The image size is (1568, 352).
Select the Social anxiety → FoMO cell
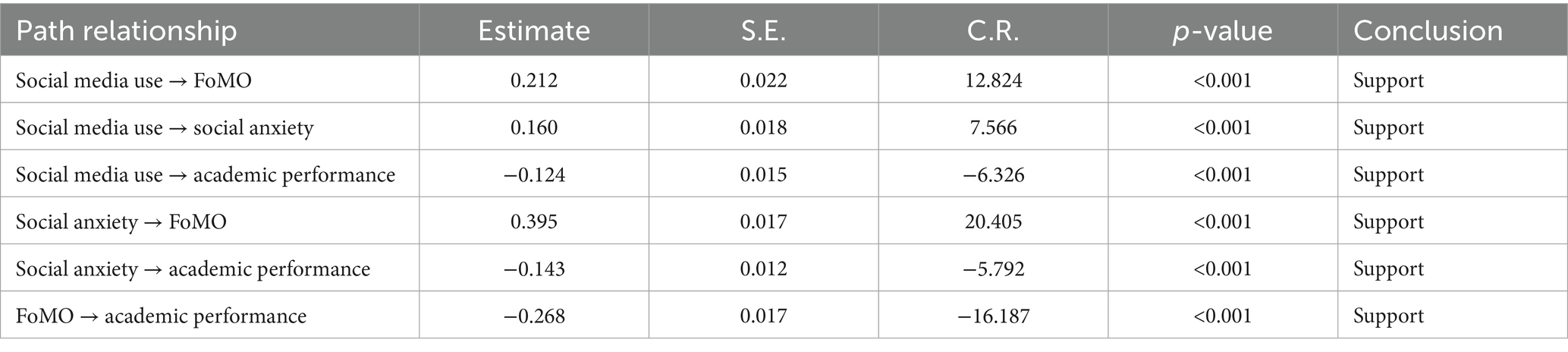click(x=121, y=222)
